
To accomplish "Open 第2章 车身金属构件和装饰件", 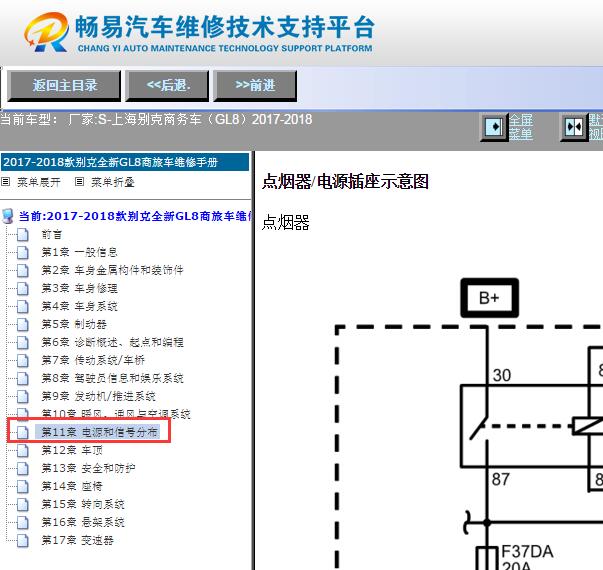I will tap(112, 270).
